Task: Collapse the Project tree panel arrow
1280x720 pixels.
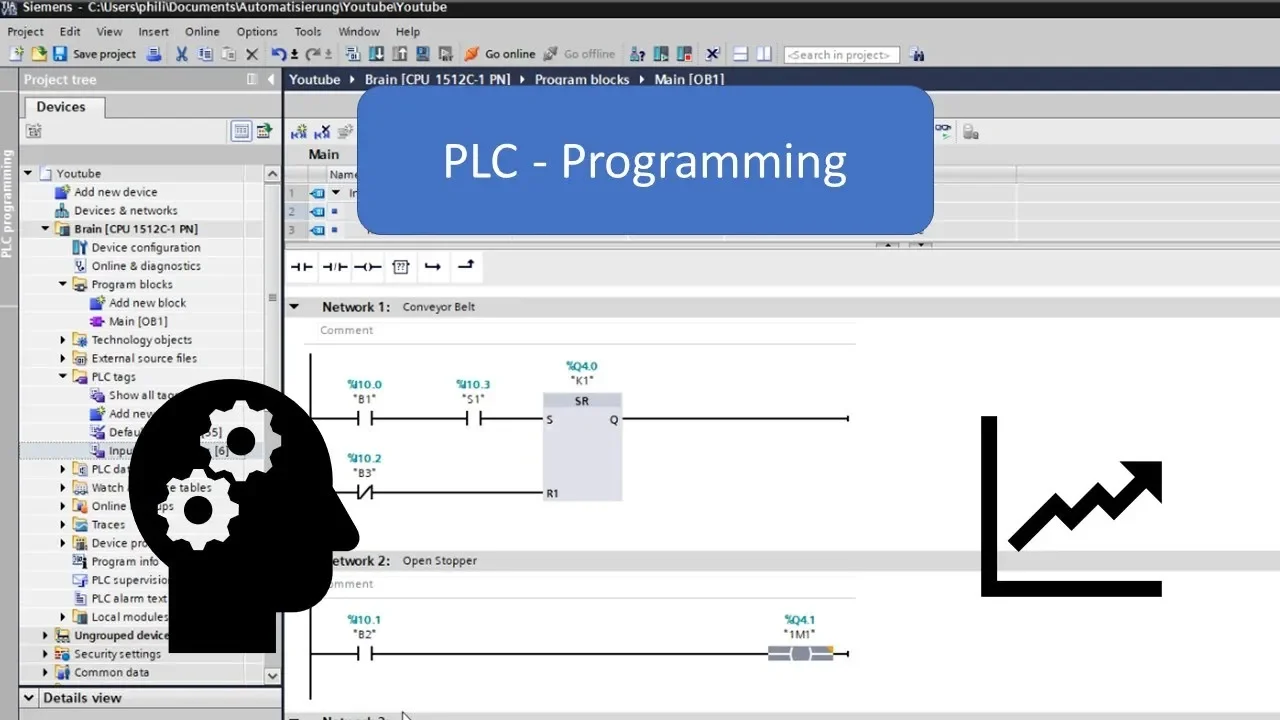Action: [x=271, y=79]
